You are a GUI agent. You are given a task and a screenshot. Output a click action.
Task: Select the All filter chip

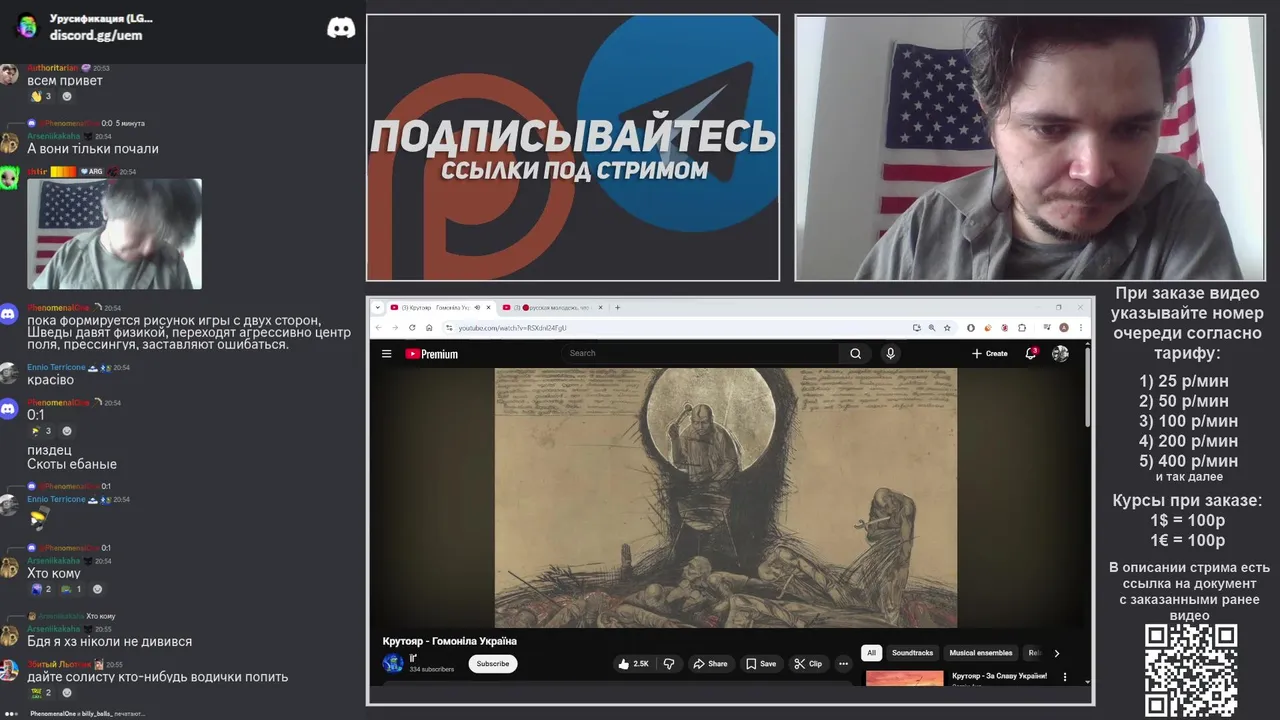(871, 653)
